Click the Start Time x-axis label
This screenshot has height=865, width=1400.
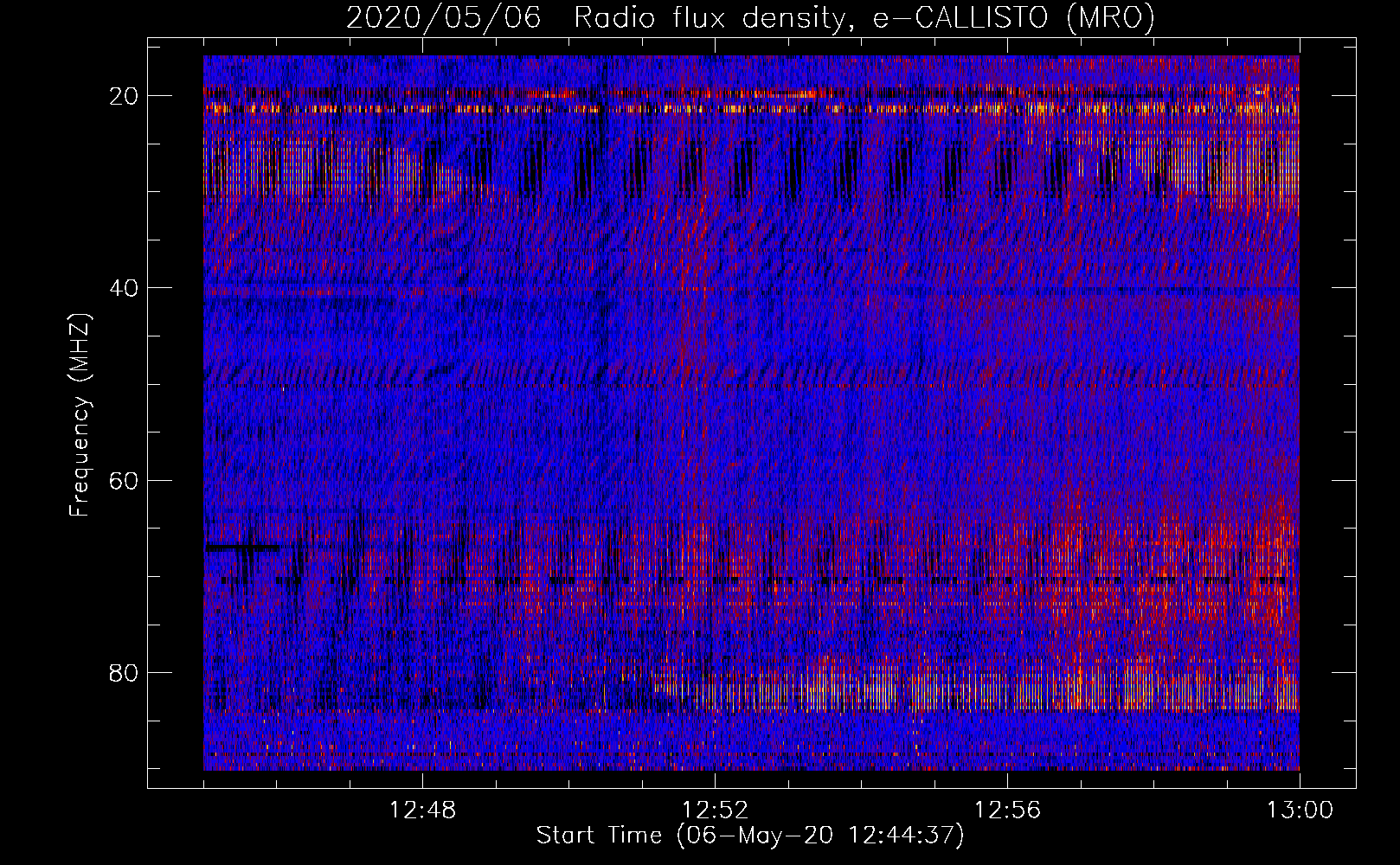[750, 836]
